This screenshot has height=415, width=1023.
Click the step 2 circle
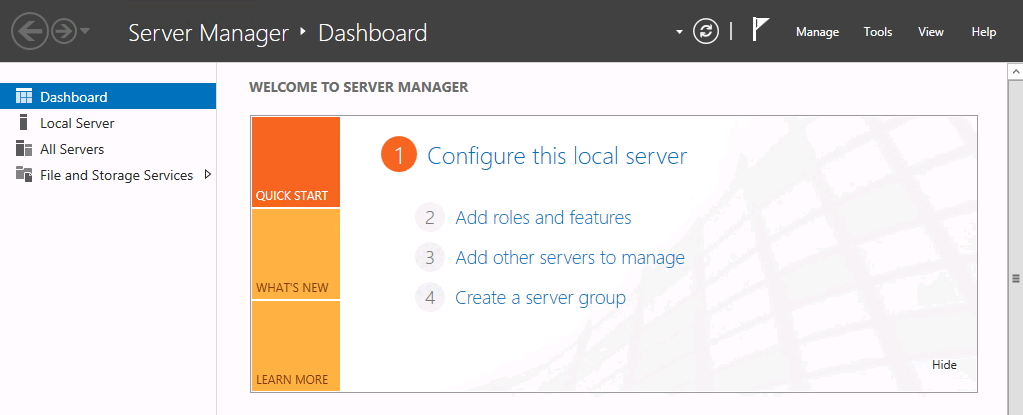click(429, 217)
